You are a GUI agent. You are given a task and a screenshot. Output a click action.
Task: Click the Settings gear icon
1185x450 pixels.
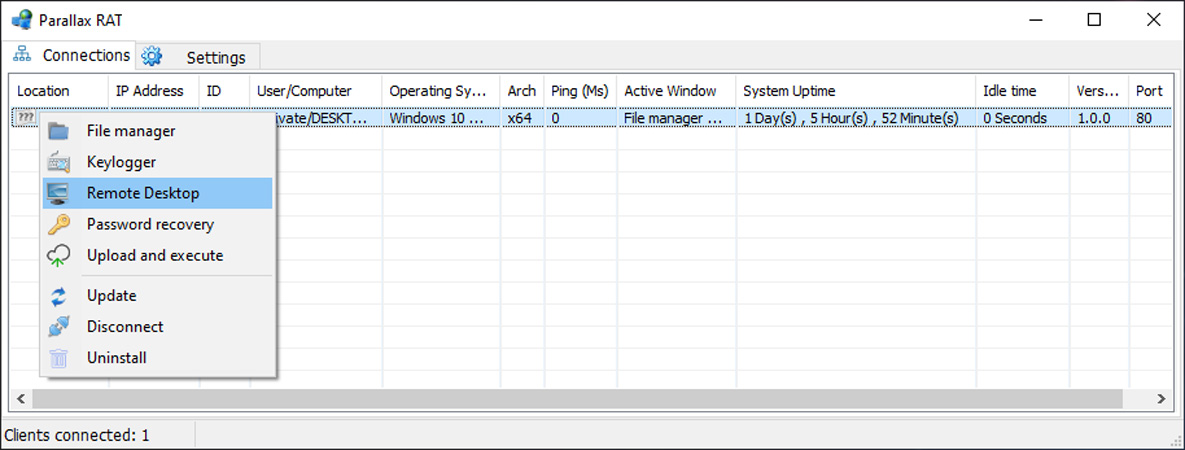[x=152, y=56]
